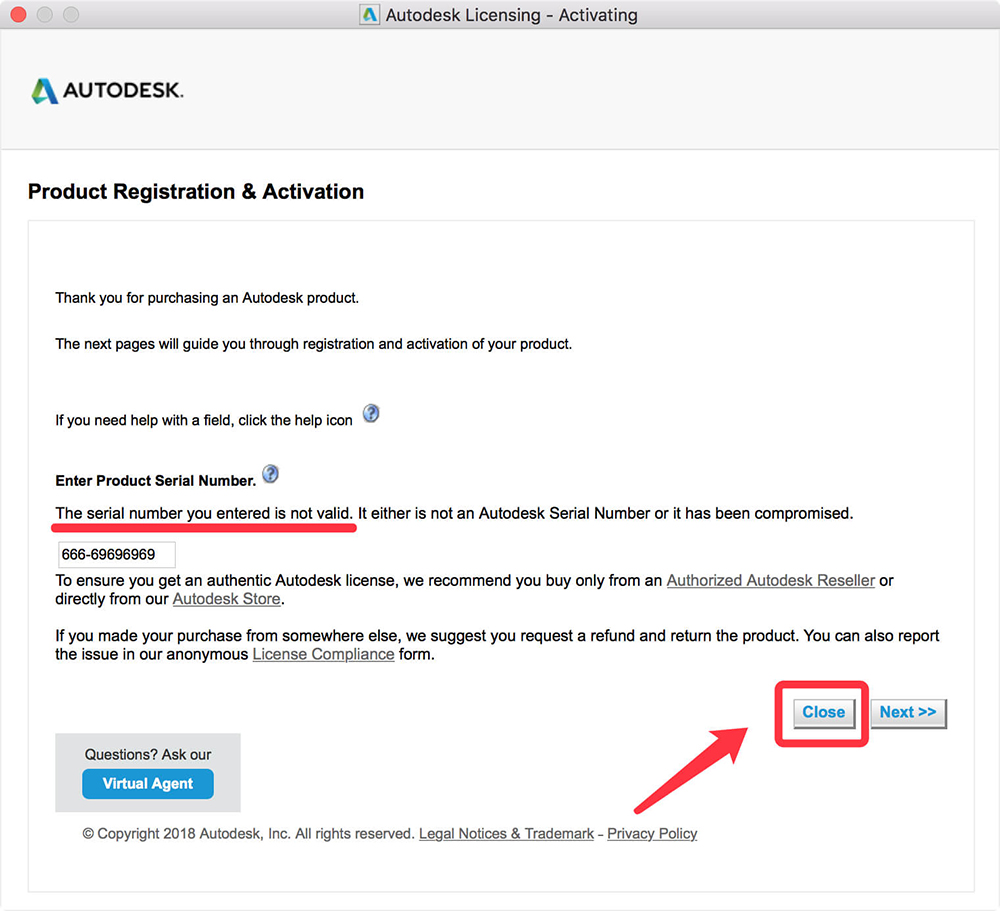Screen dimensions: 1000x911
Task: Click the Product Registration & Activation heading
Action: (196, 191)
